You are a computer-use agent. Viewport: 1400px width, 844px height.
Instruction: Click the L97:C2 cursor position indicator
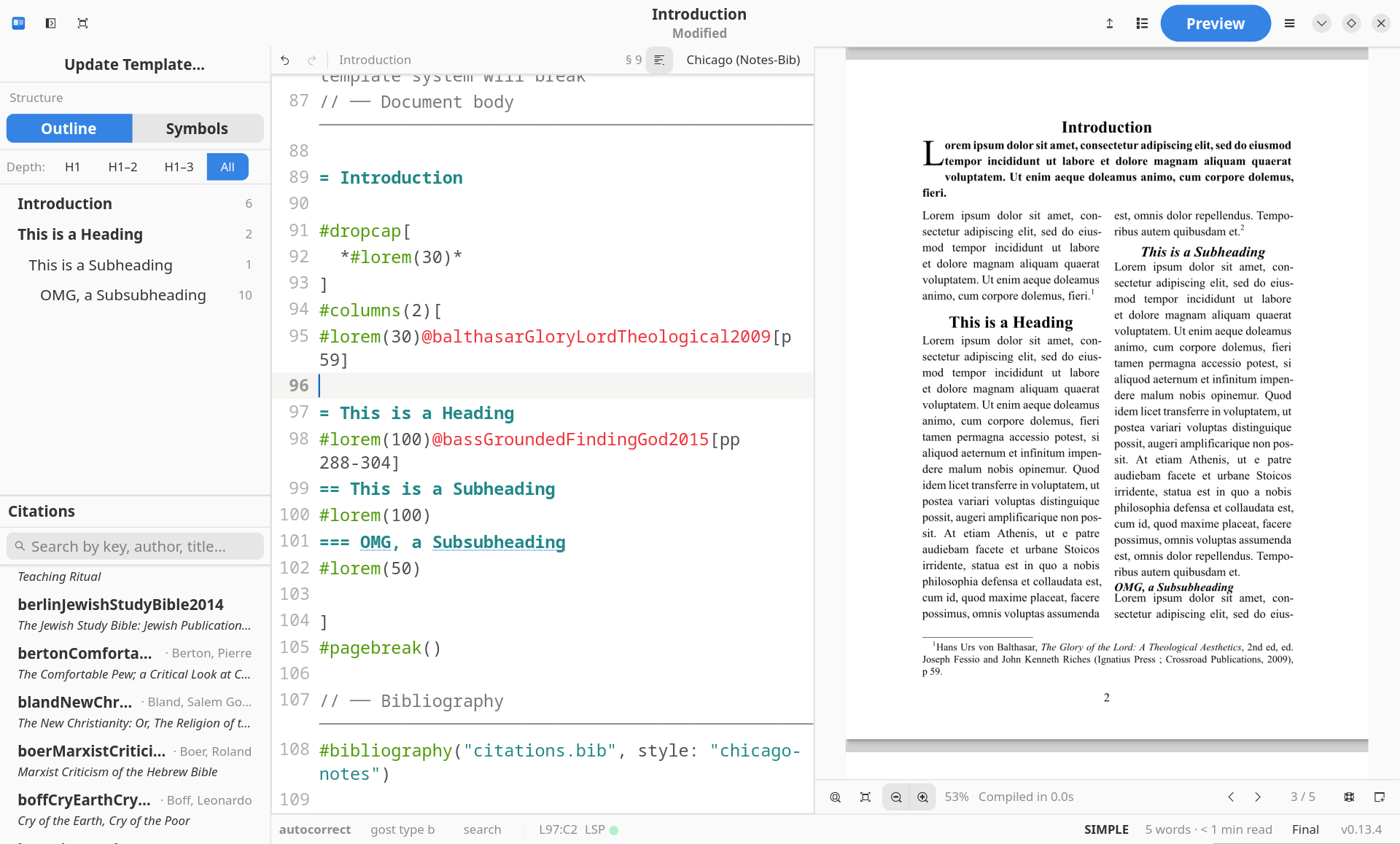tap(558, 829)
